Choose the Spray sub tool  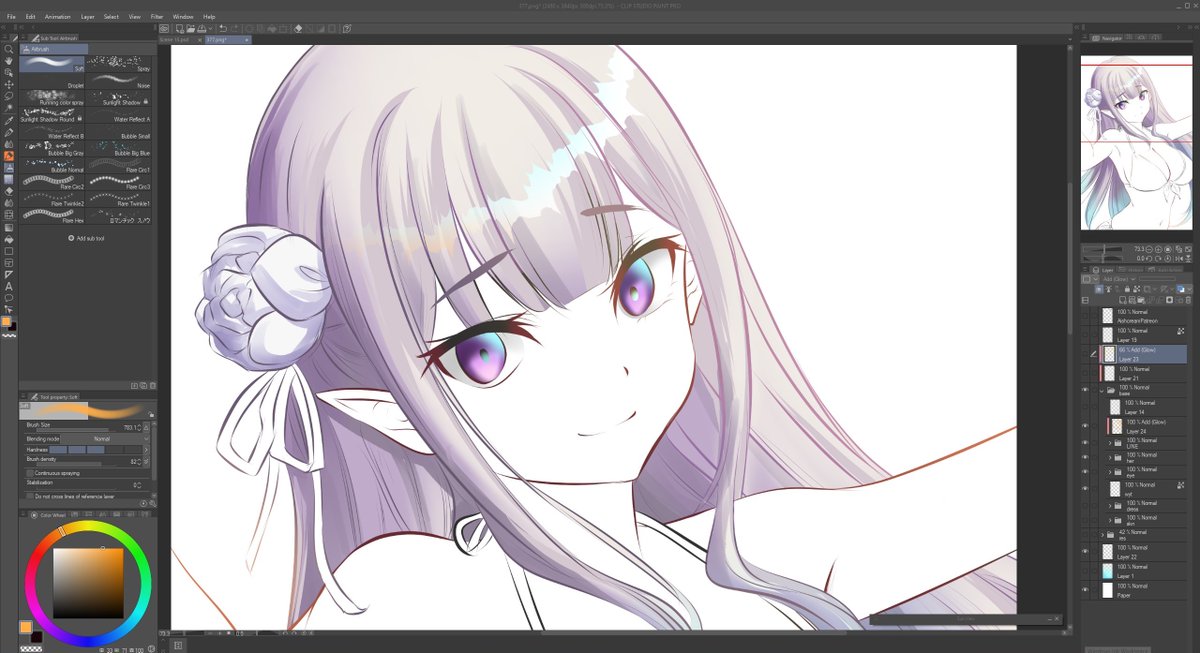[x=119, y=63]
